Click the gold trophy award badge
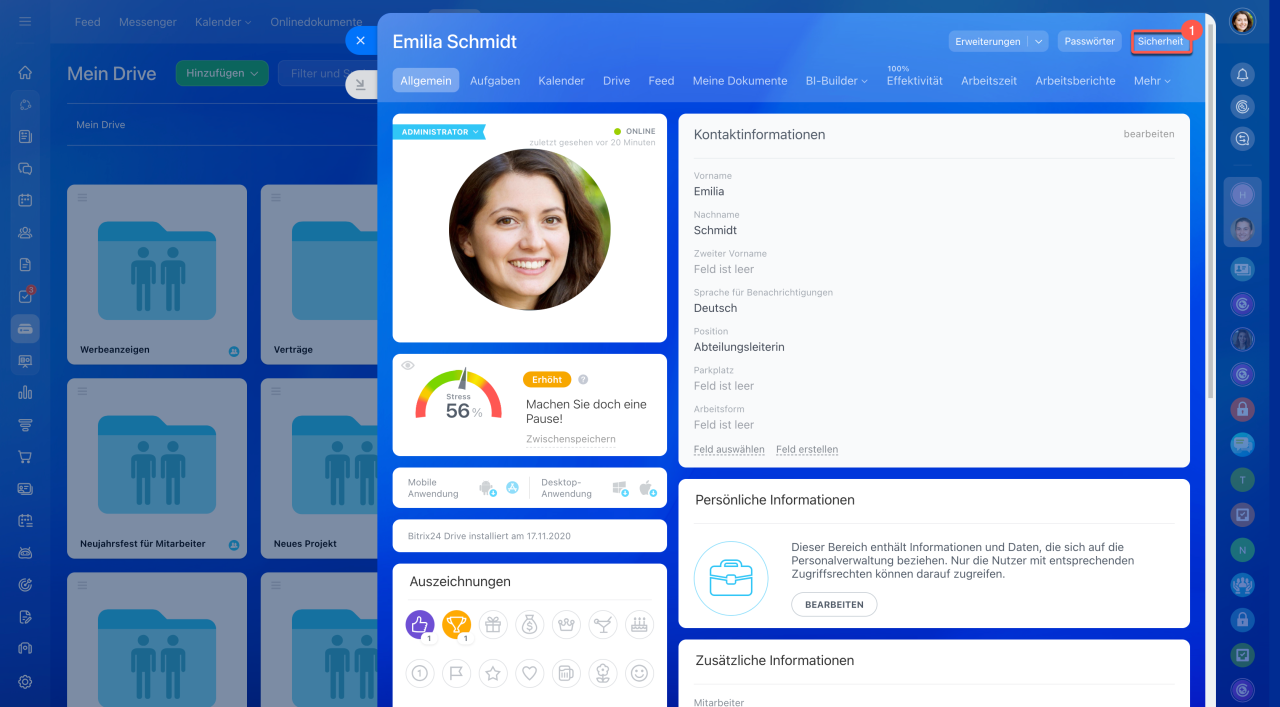Image resolution: width=1280 pixels, height=707 pixels. point(456,625)
